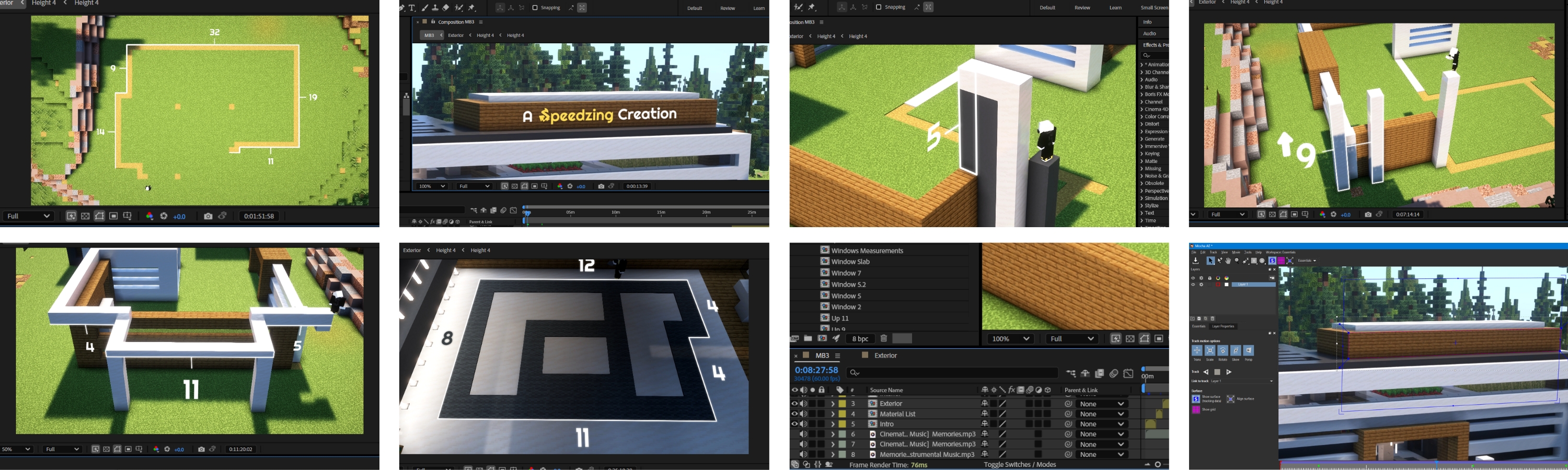Click yellow label swatch of Exterior layer
This screenshot has height=470, width=1568.
click(x=843, y=404)
